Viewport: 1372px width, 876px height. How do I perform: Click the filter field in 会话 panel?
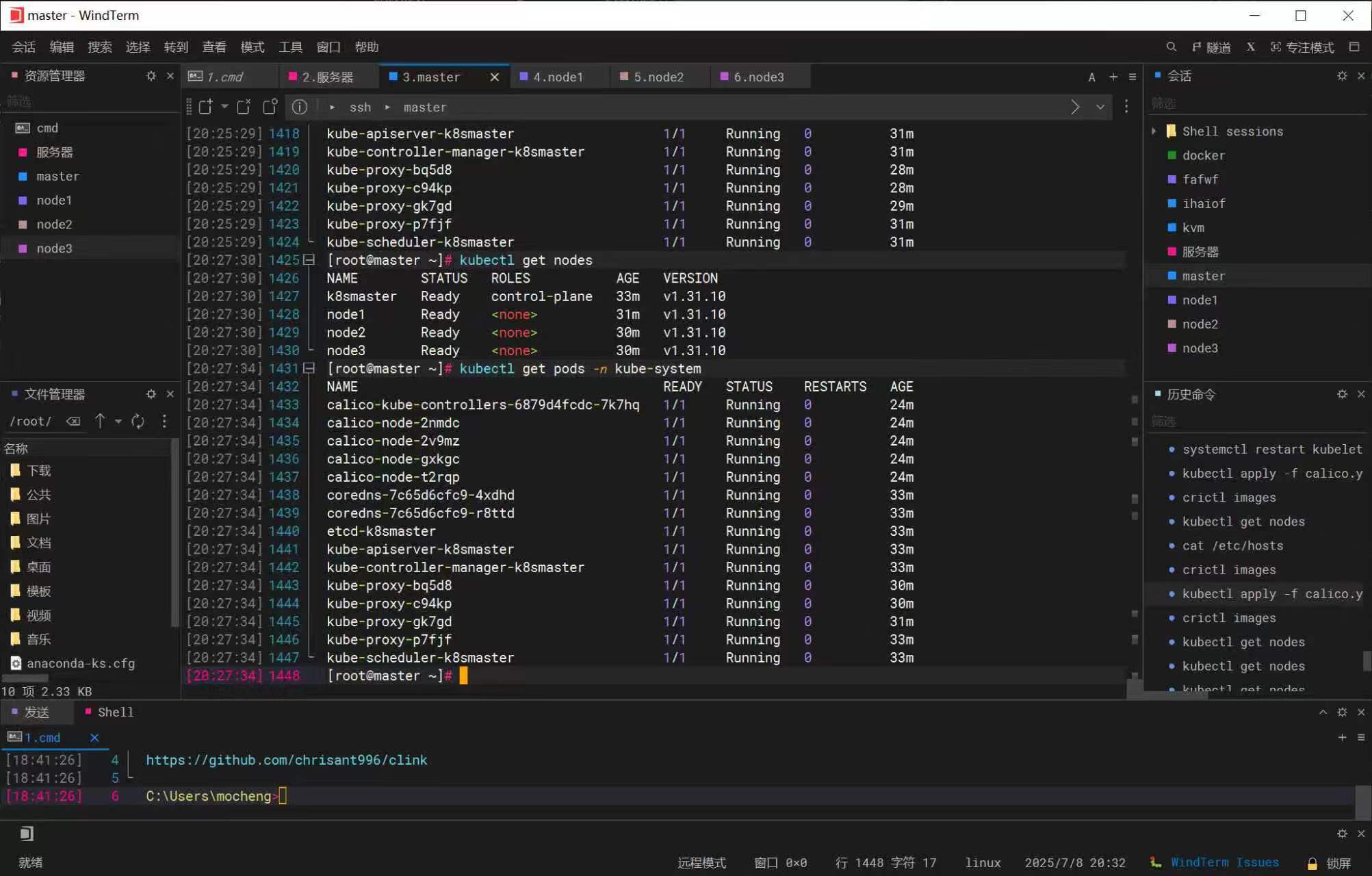click(1258, 103)
